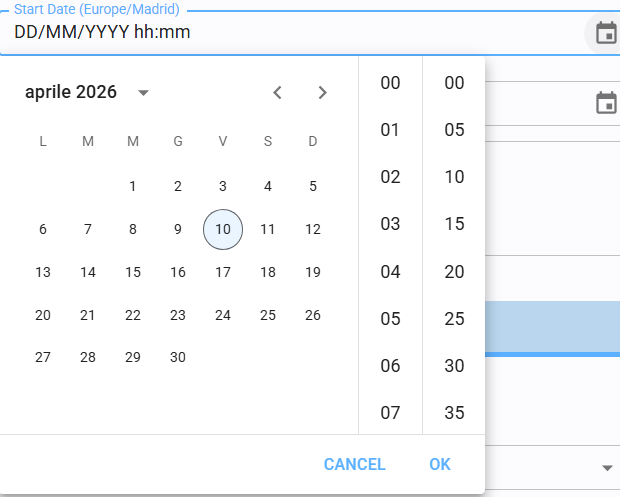Select hour 03 in hours list
Viewport: 620px width, 497px height.
[390, 224]
